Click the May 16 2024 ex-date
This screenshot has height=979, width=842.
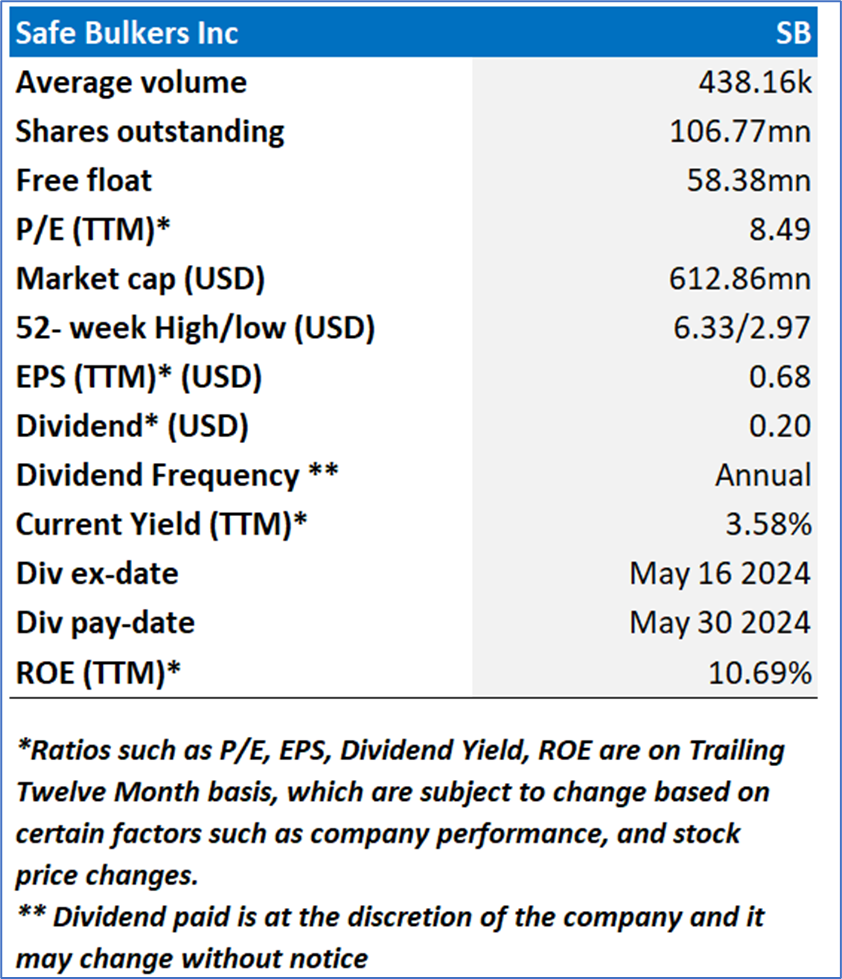720,574
